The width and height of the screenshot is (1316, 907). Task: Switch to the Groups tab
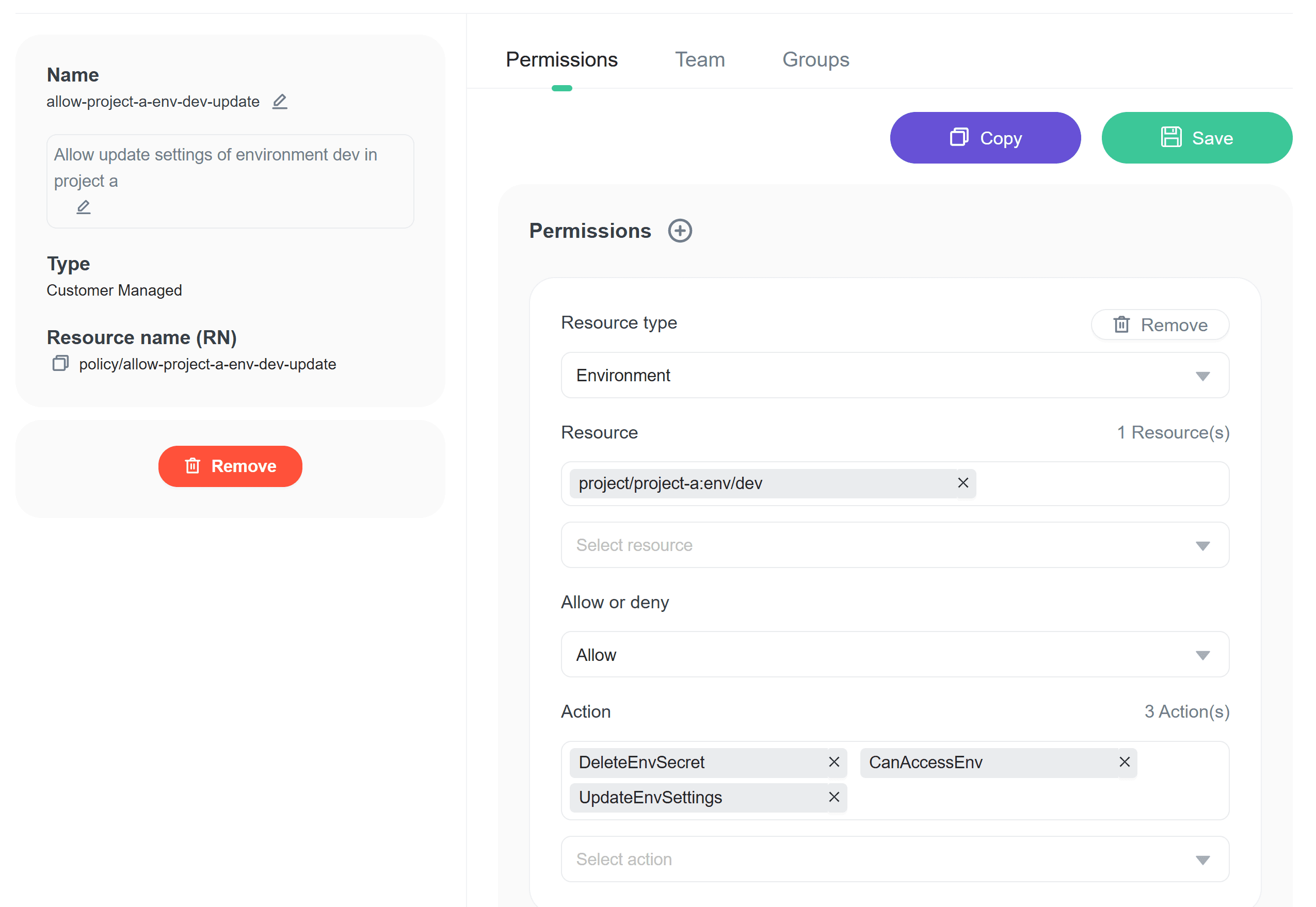click(x=815, y=60)
